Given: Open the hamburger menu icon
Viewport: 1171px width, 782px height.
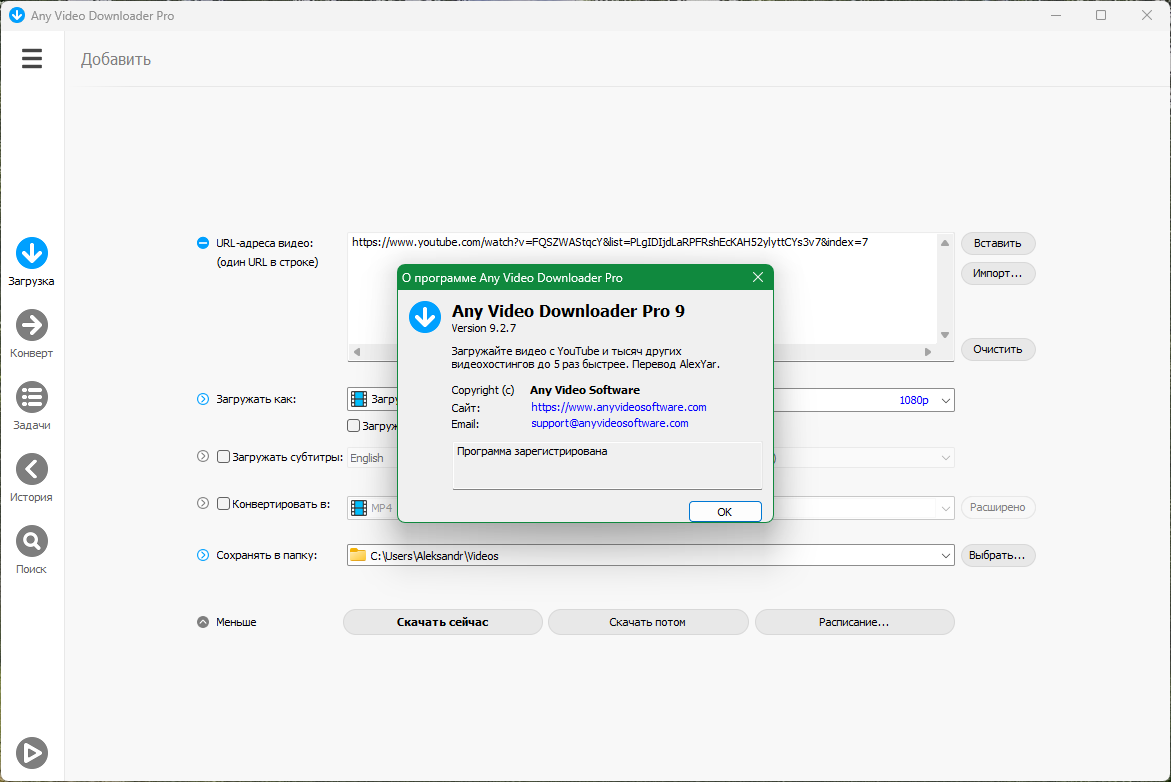Looking at the screenshot, I should [x=31, y=58].
